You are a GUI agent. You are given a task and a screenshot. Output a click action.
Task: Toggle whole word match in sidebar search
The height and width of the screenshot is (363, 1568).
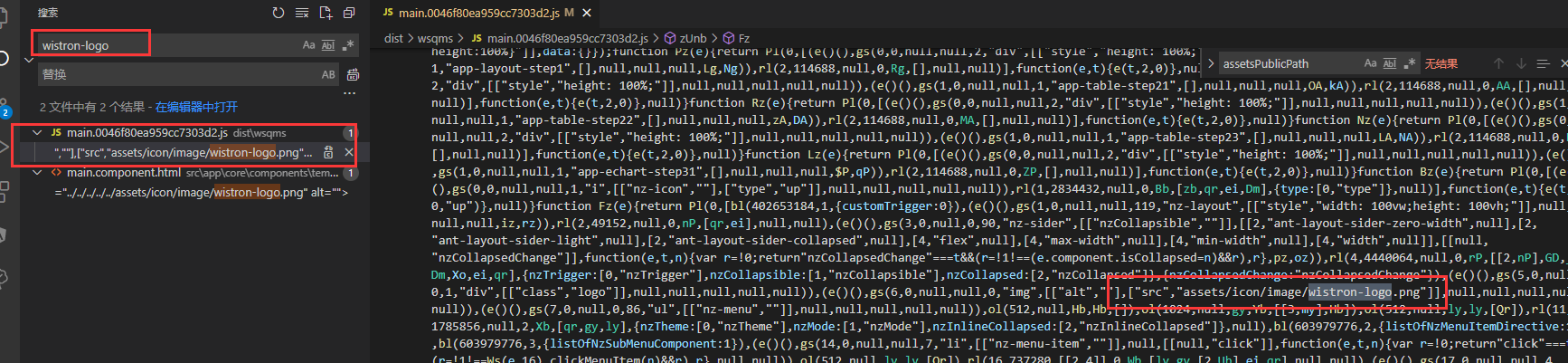pyautogui.click(x=328, y=44)
